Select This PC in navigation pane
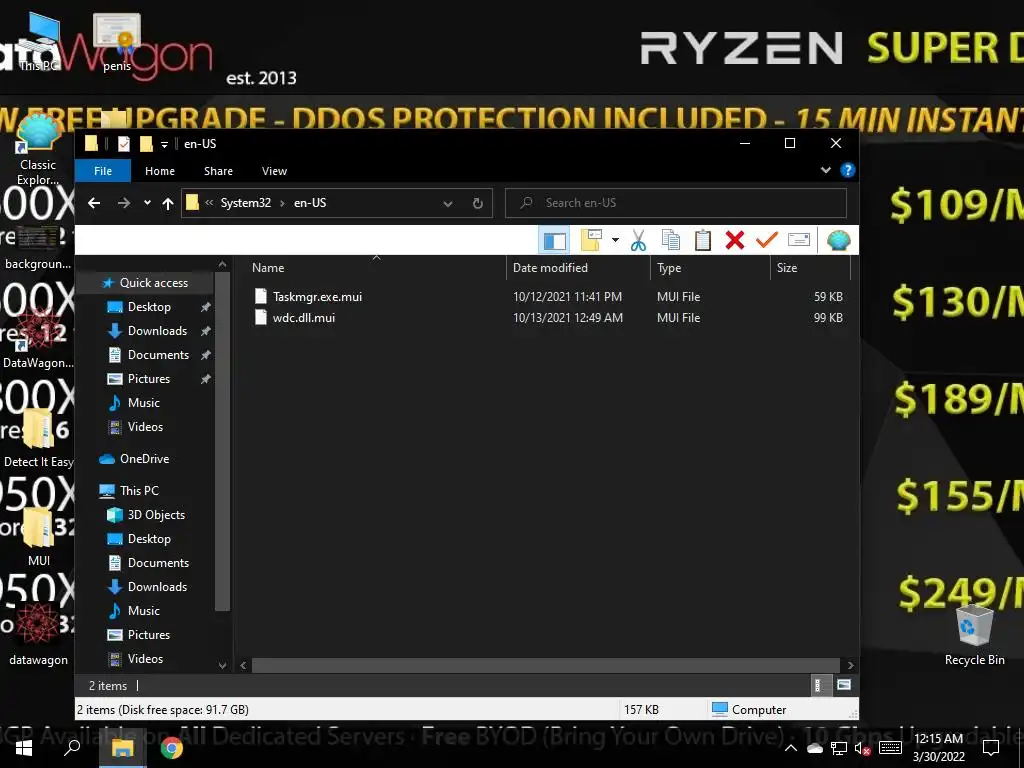The width and height of the screenshot is (1024, 768). coord(139,491)
